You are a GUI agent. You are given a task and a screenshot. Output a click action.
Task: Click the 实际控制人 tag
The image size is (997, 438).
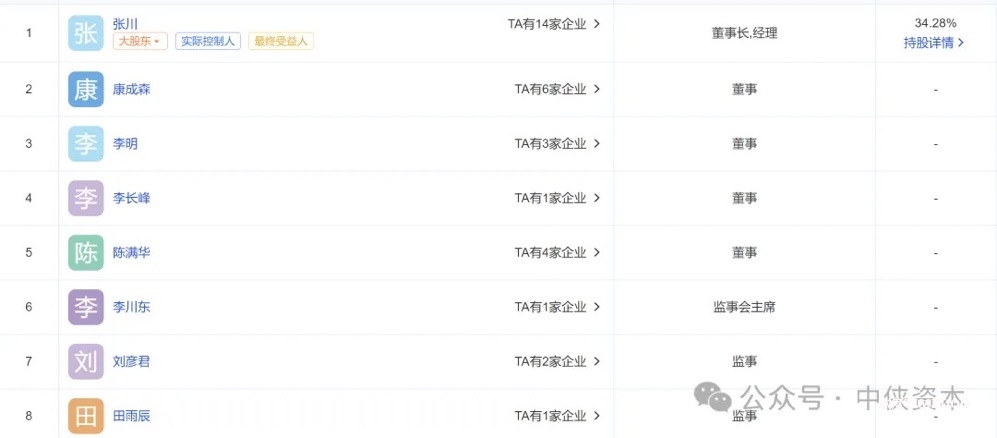pyautogui.click(x=208, y=41)
